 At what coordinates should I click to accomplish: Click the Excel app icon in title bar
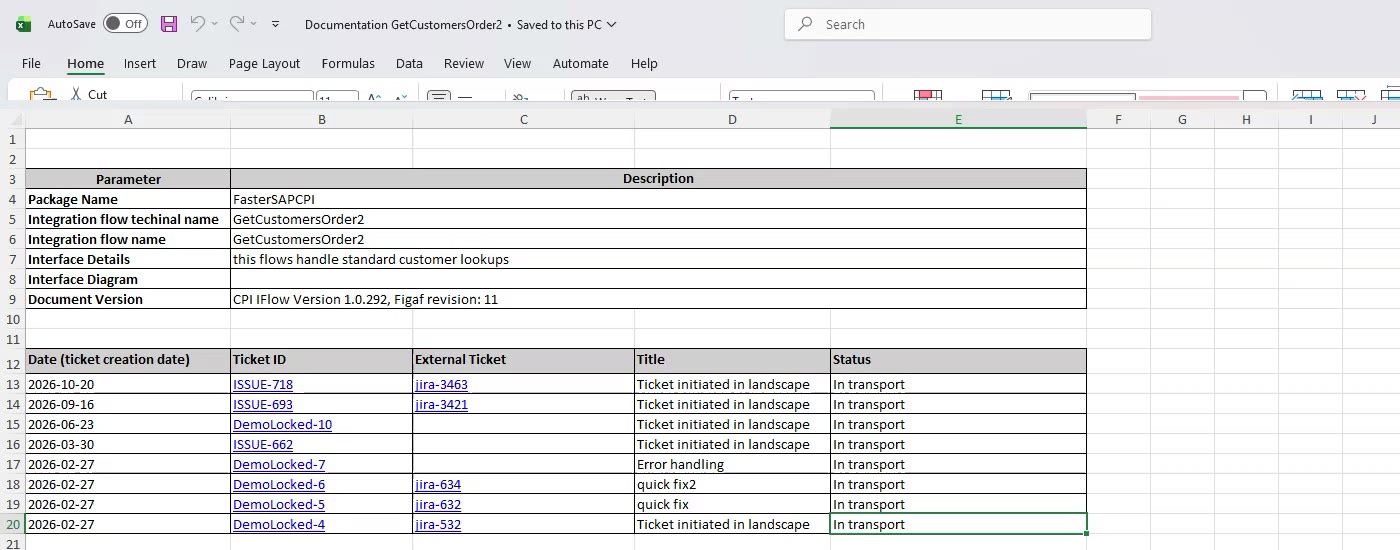point(23,24)
